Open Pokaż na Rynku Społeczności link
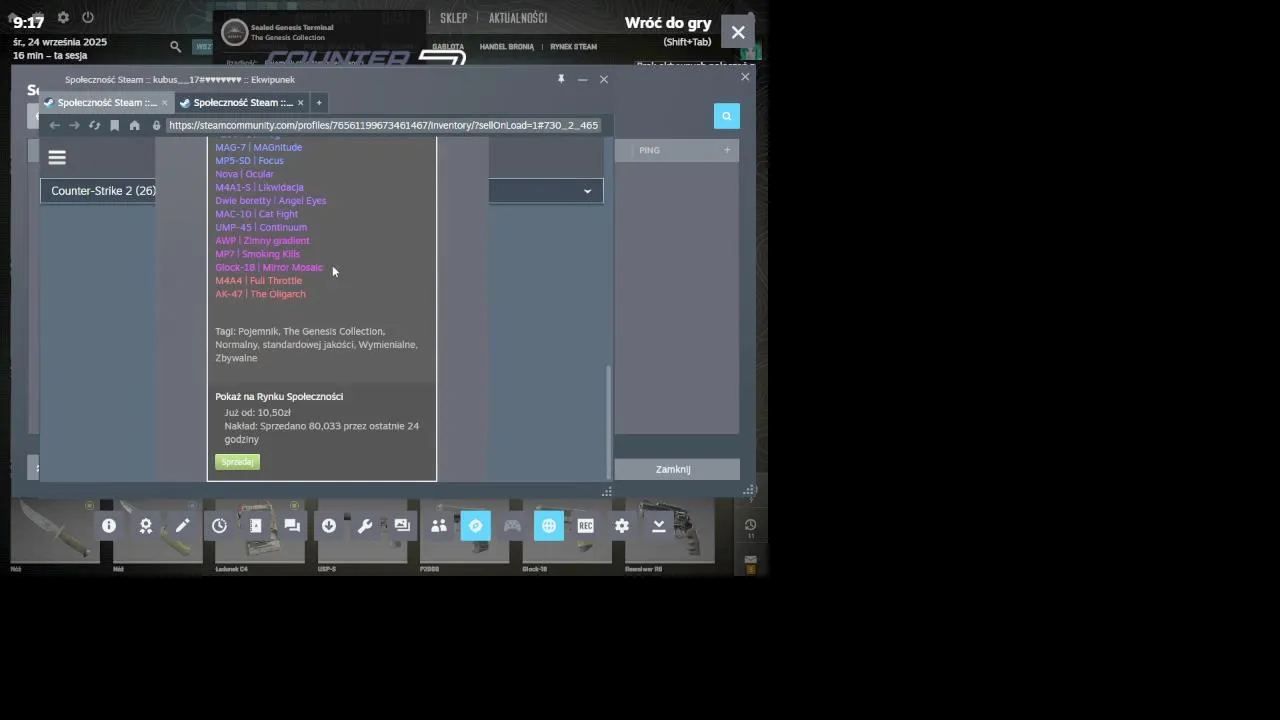 click(279, 397)
